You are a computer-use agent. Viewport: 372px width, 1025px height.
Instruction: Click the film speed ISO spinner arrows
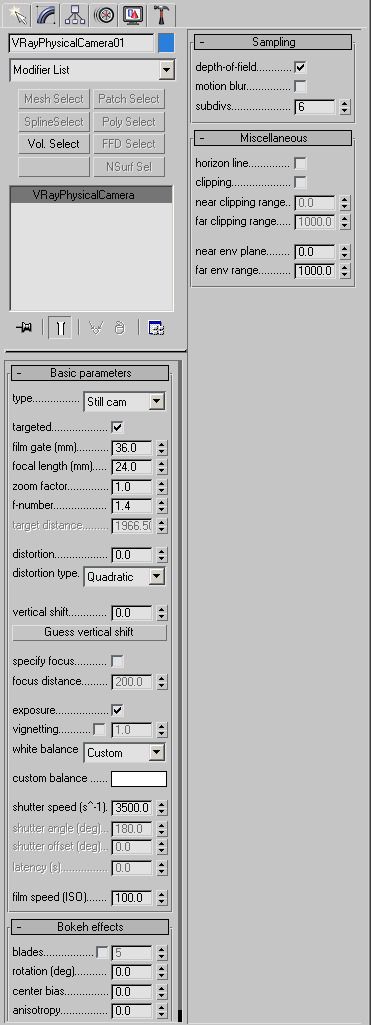(x=161, y=898)
